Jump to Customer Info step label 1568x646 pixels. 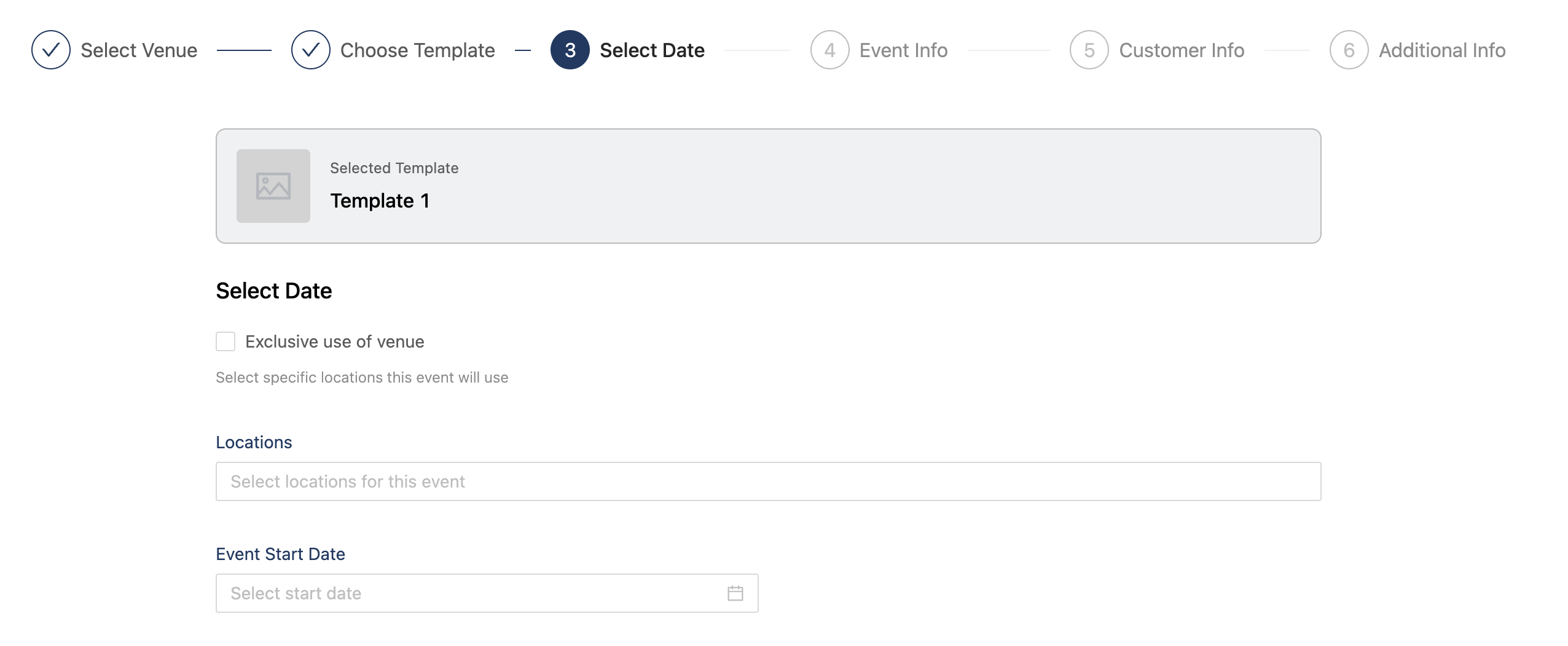pyautogui.click(x=1182, y=50)
